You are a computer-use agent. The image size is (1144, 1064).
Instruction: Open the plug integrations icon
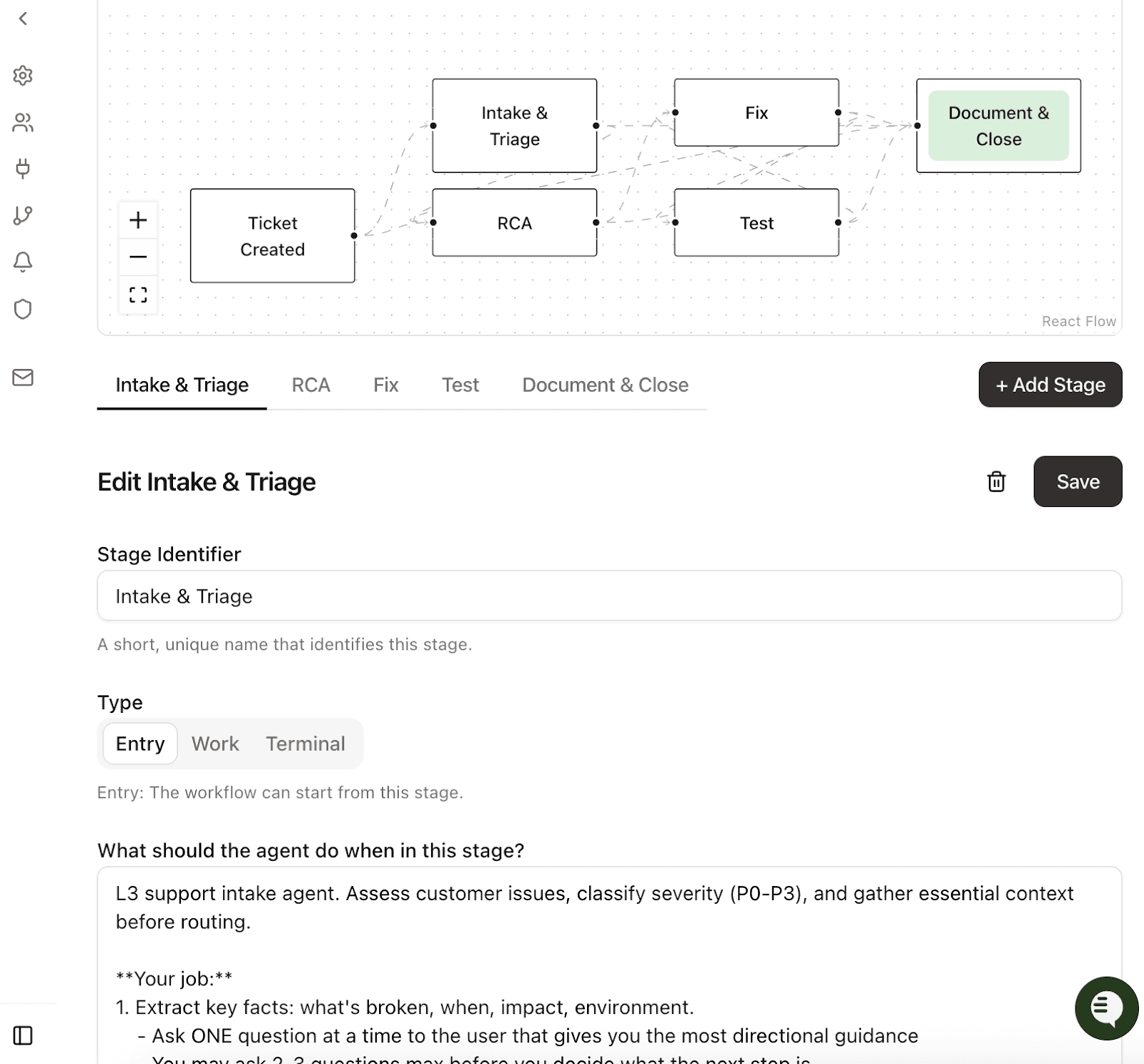coord(23,169)
